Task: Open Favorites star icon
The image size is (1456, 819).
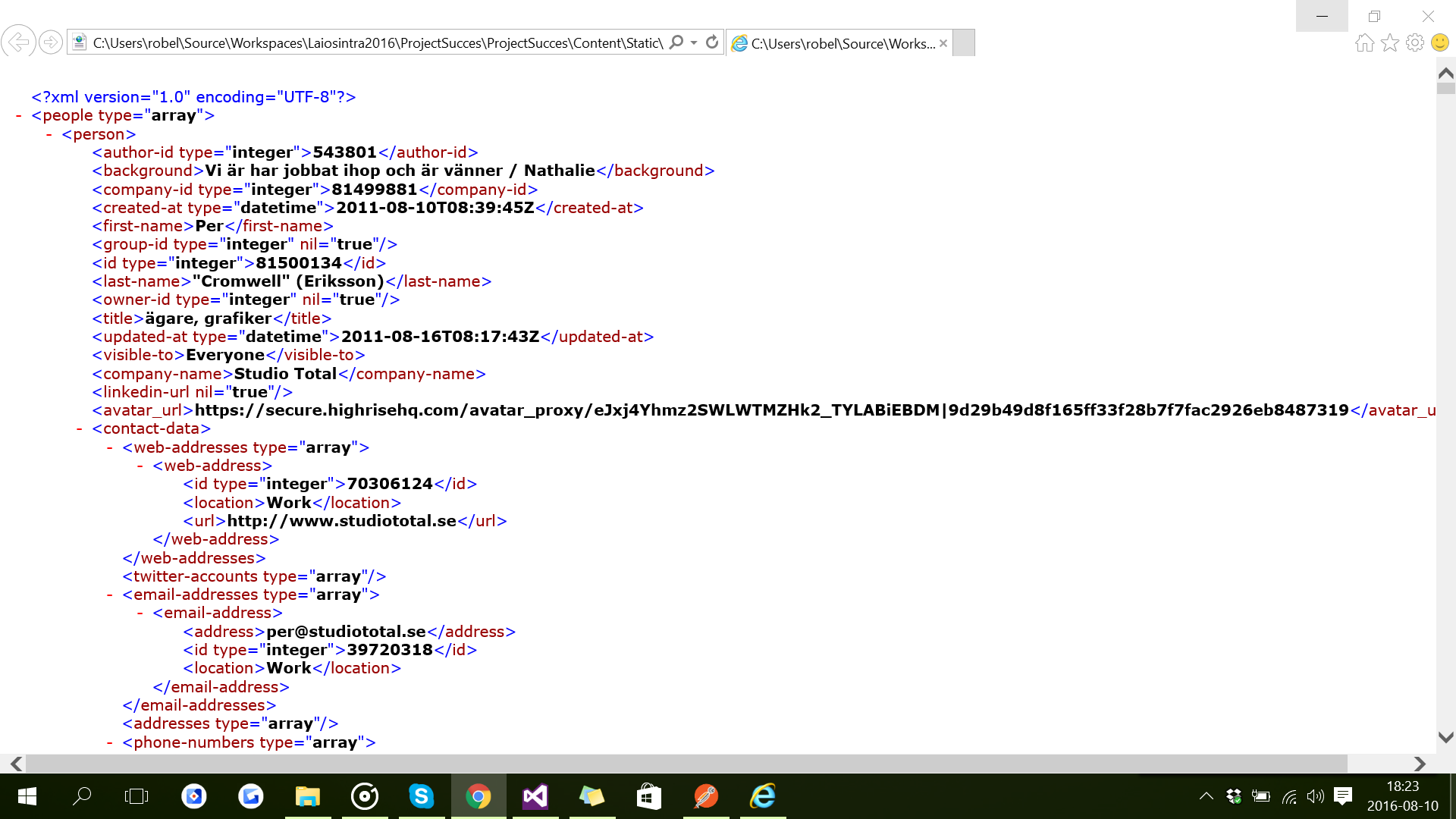Action: (1389, 42)
